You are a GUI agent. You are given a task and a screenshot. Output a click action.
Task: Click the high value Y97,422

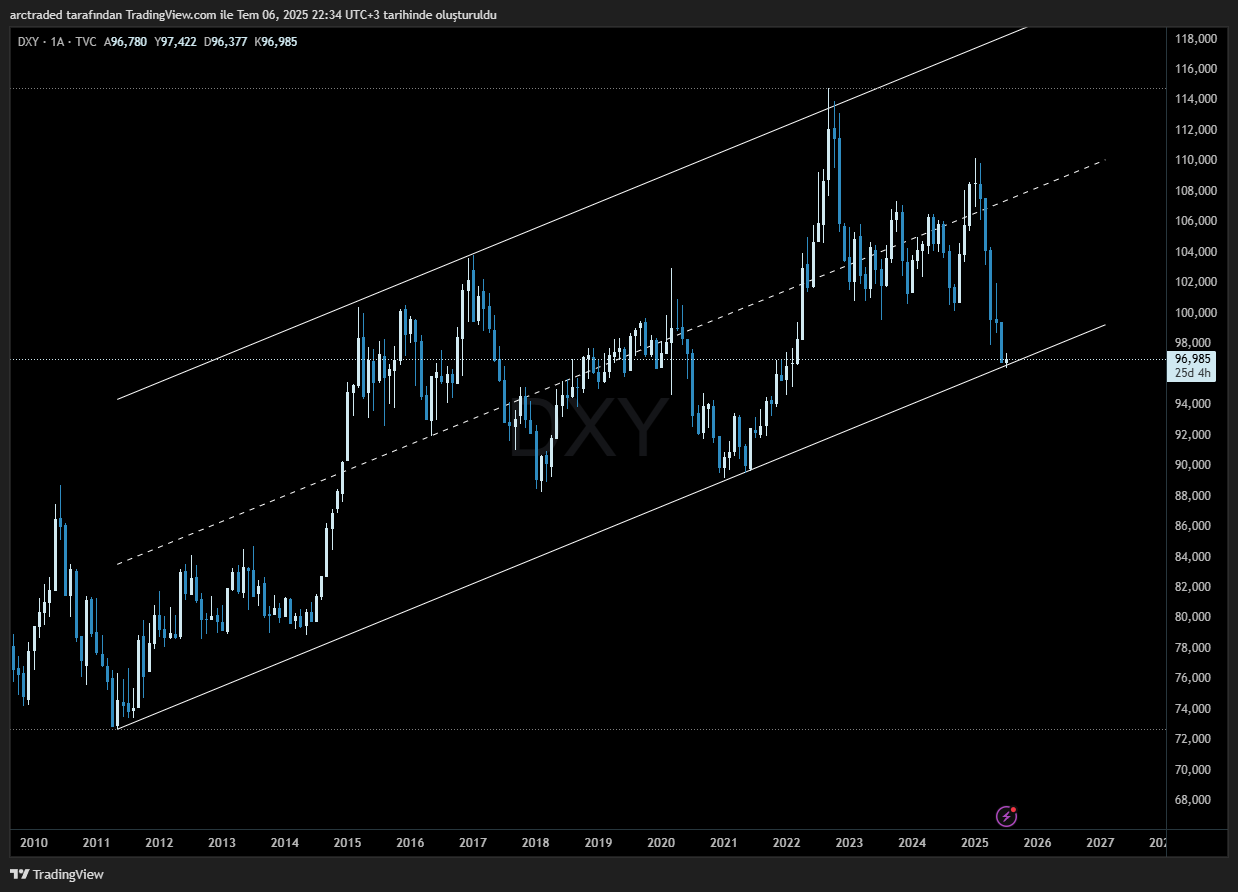(x=175, y=41)
